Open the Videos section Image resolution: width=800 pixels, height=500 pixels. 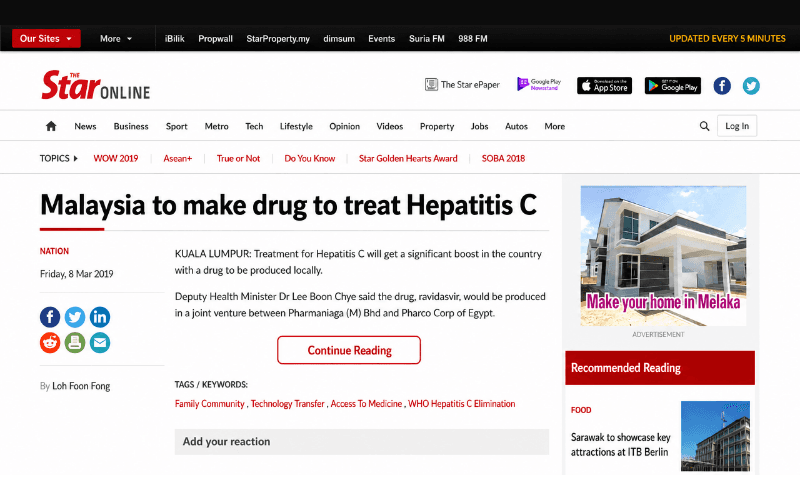[390, 126]
